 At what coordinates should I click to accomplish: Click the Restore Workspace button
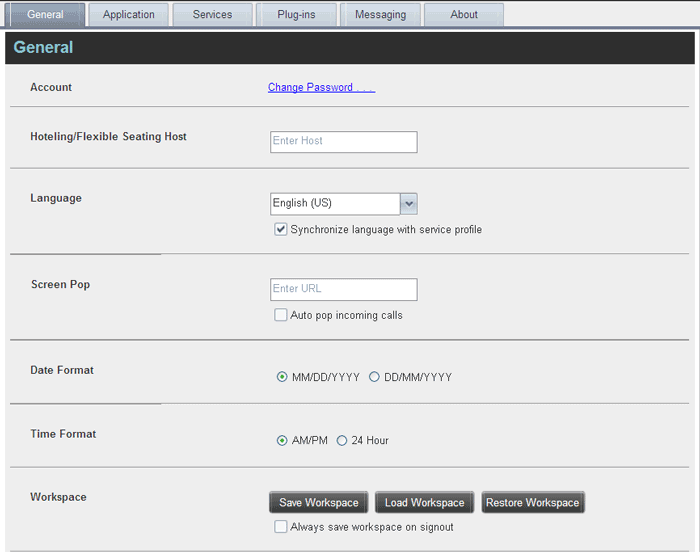533,502
